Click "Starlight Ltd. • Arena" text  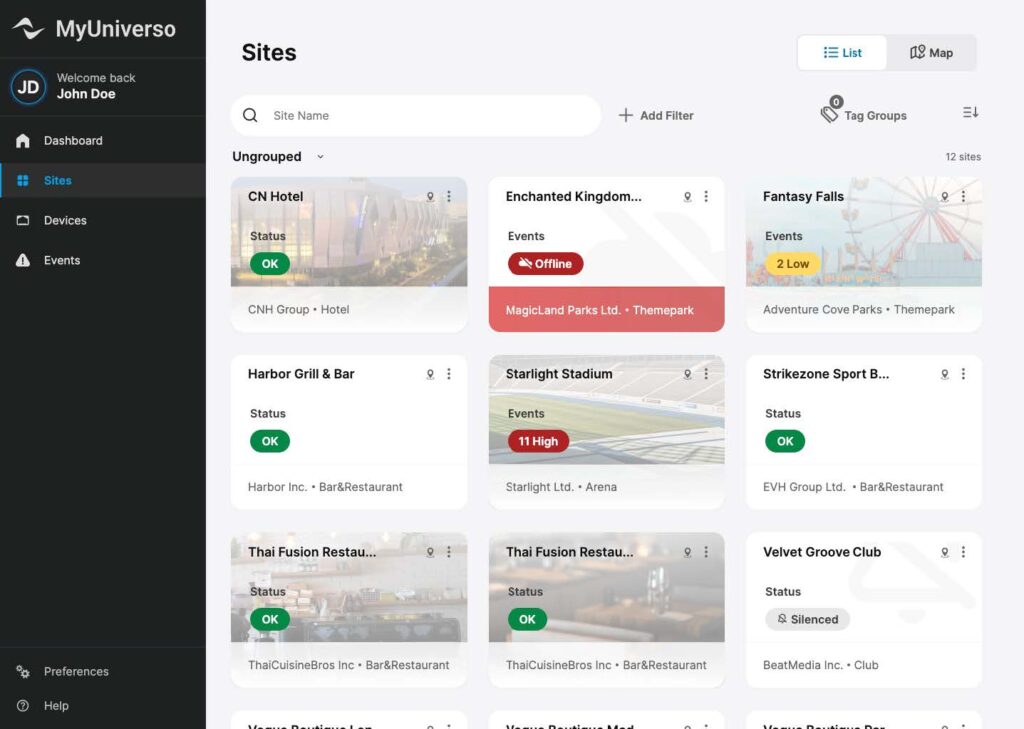(561, 487)
